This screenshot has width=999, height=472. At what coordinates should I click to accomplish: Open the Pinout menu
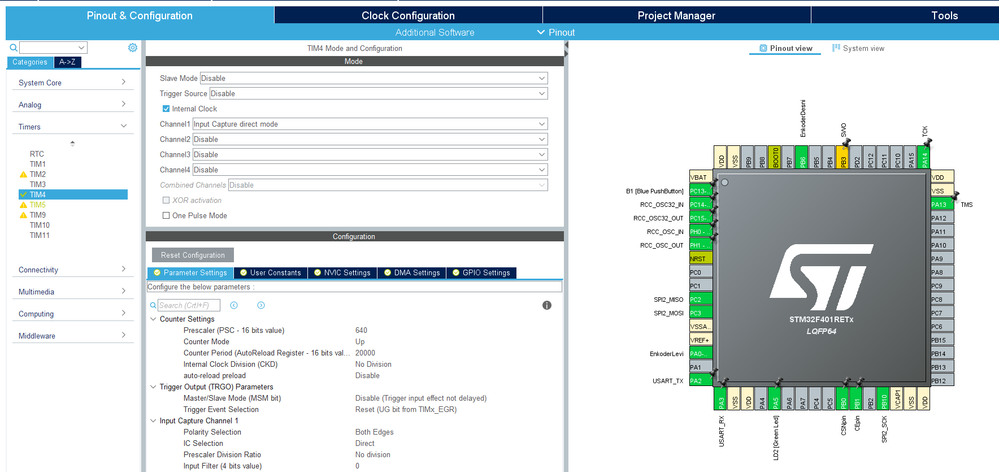pos(556,32)
